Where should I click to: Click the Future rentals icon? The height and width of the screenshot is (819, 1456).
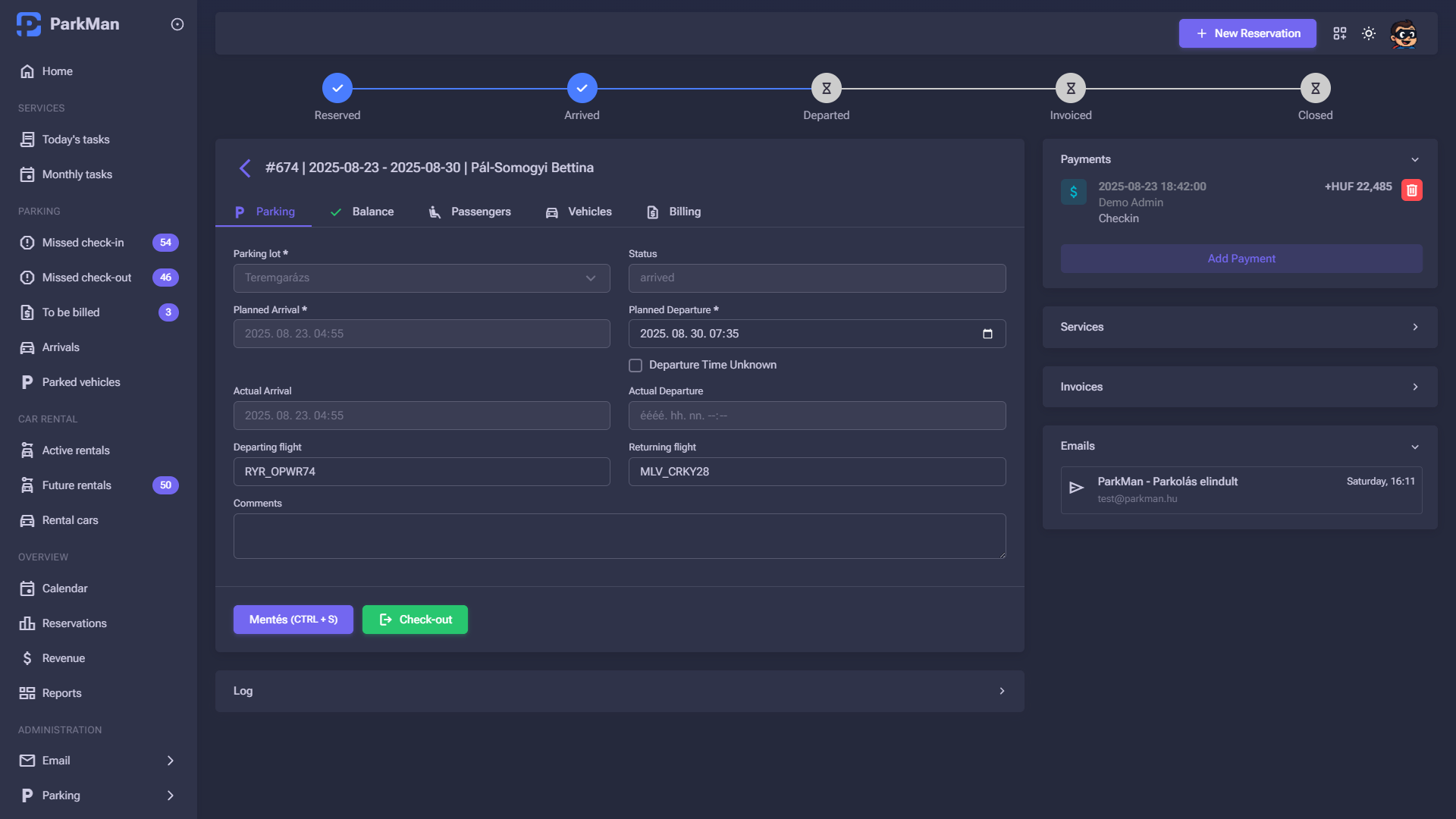[x=27, y=485]
